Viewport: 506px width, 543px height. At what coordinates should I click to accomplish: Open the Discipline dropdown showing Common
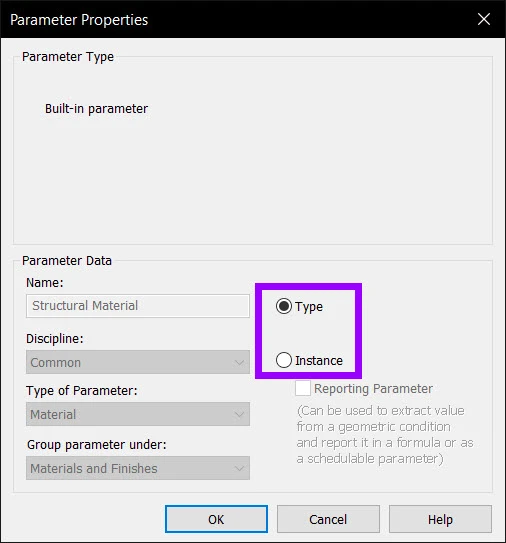[138, 362]
